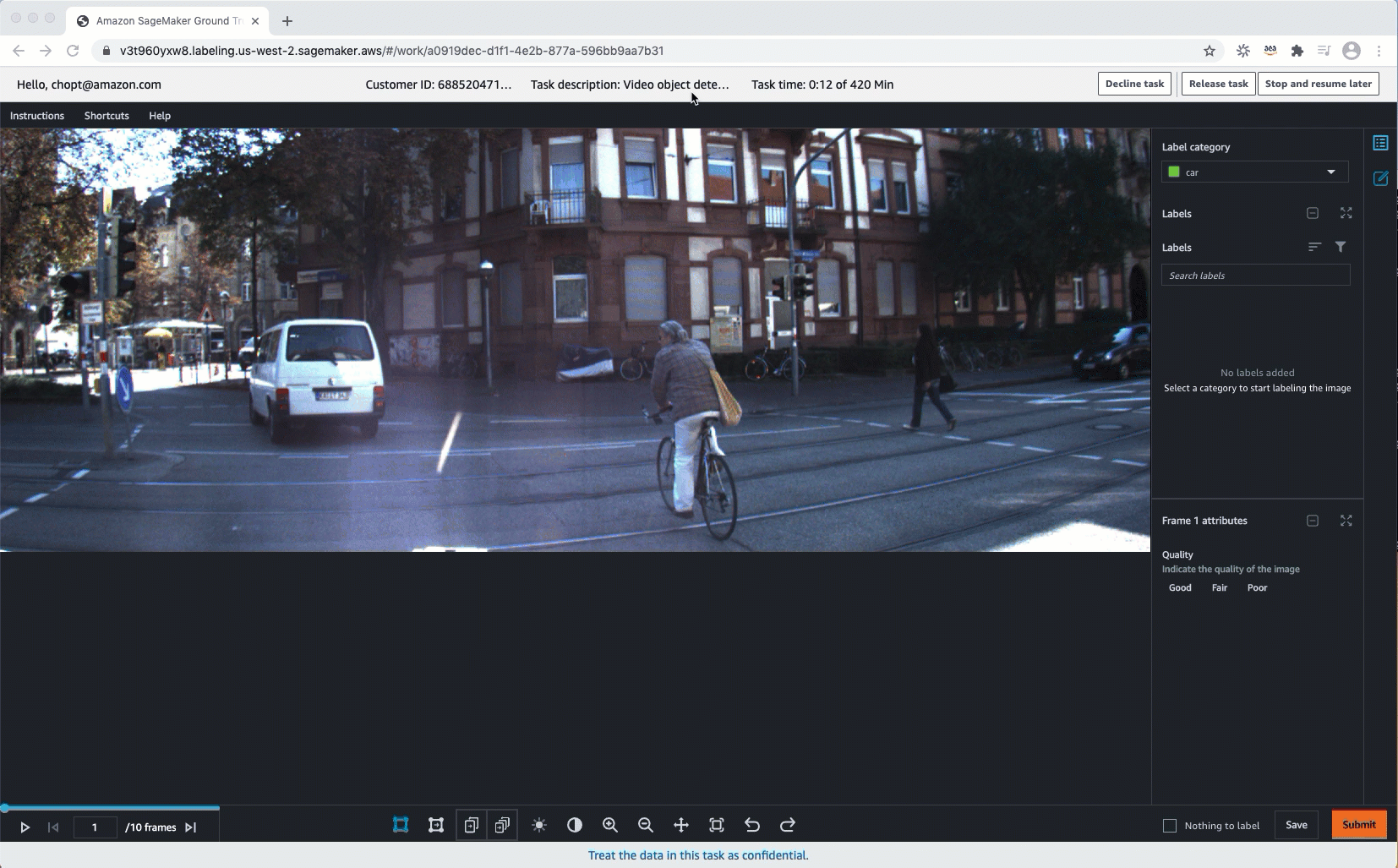Open the filter for labels list

coord(1341,246)
